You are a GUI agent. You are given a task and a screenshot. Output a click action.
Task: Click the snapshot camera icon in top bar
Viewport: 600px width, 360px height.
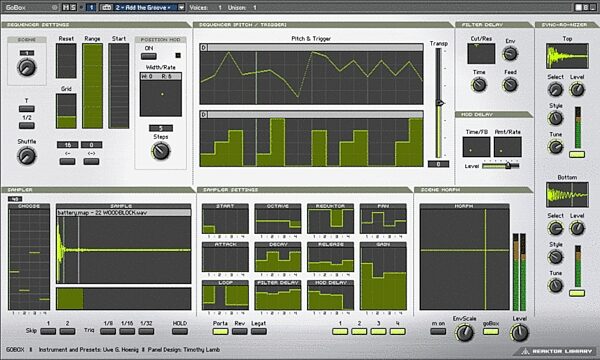(106, 7)
